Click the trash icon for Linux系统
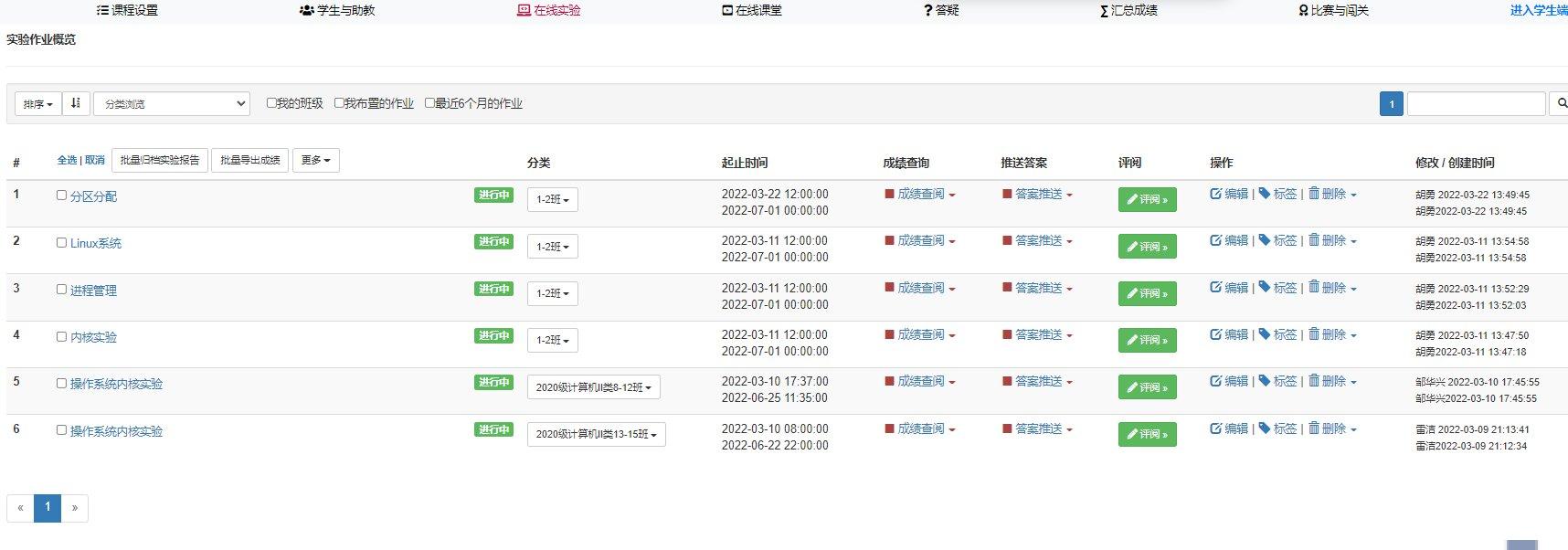1568x550 pixels. pyautogui.click(x=1313, y=240)
